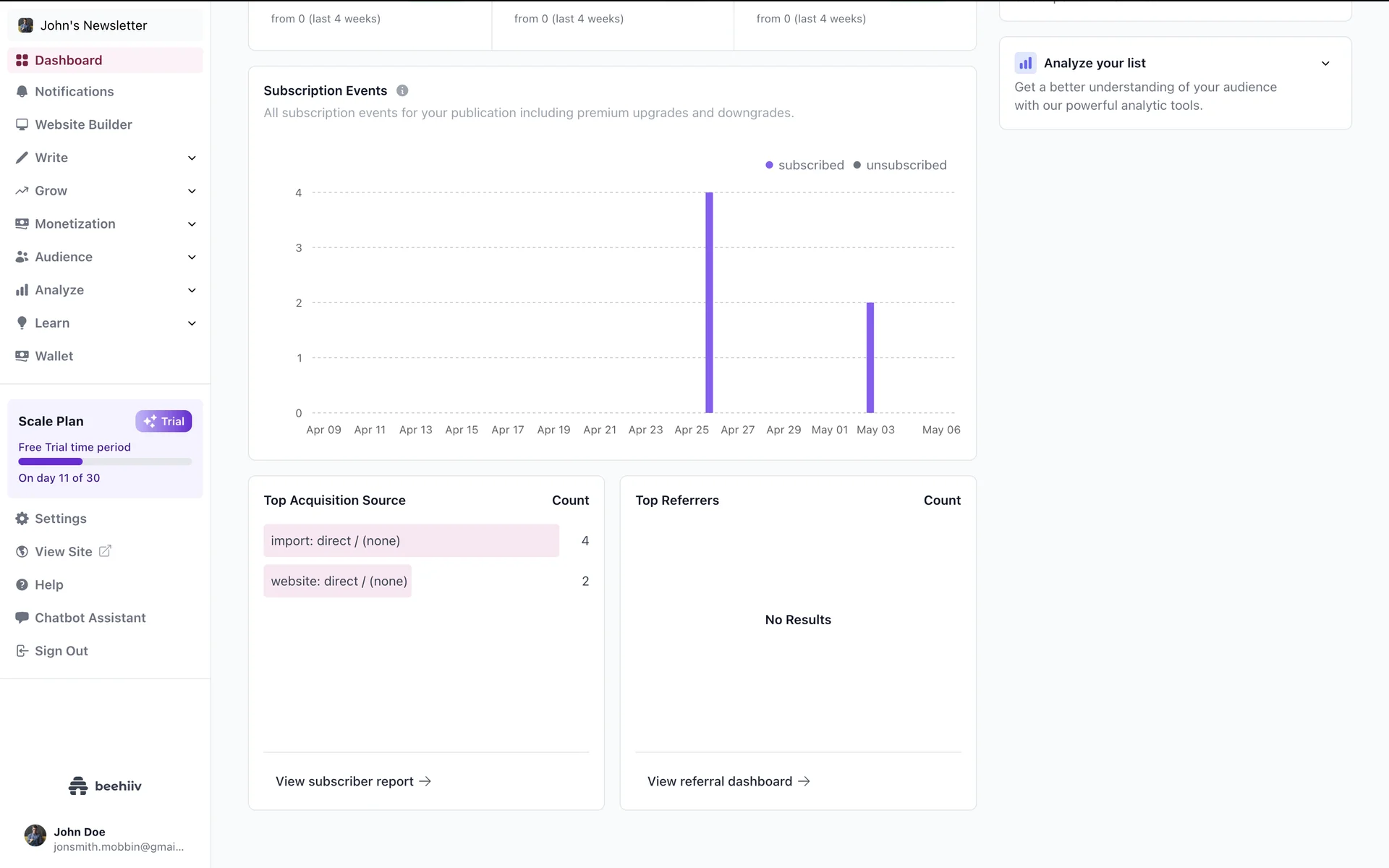The width and height of the screenshot is (1389, 868).
Task: Click the Wallet icon in the sidebar
Action: pos(22,356)
